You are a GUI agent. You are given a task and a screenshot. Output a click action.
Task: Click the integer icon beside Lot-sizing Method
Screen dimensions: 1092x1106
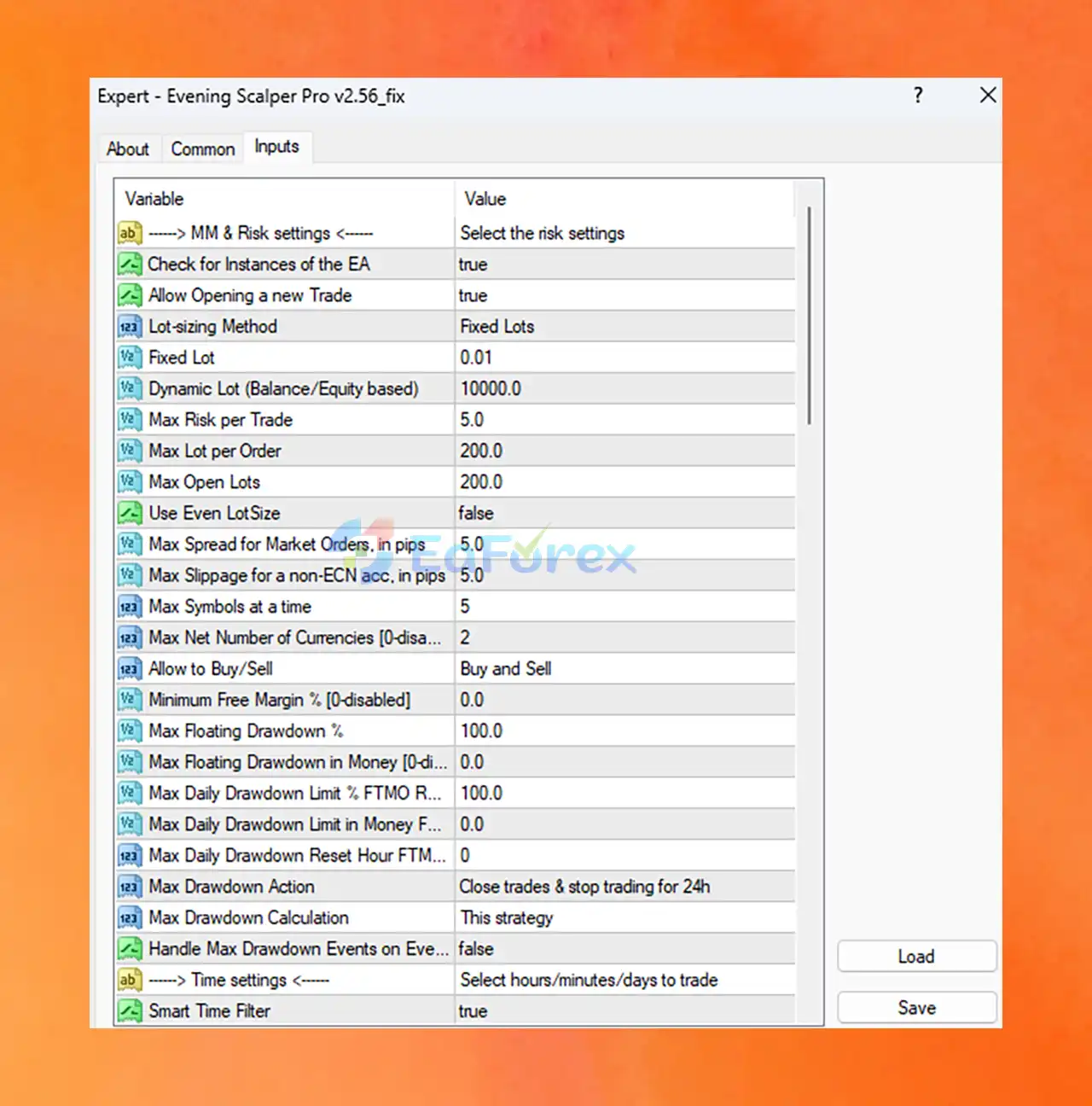129,326
